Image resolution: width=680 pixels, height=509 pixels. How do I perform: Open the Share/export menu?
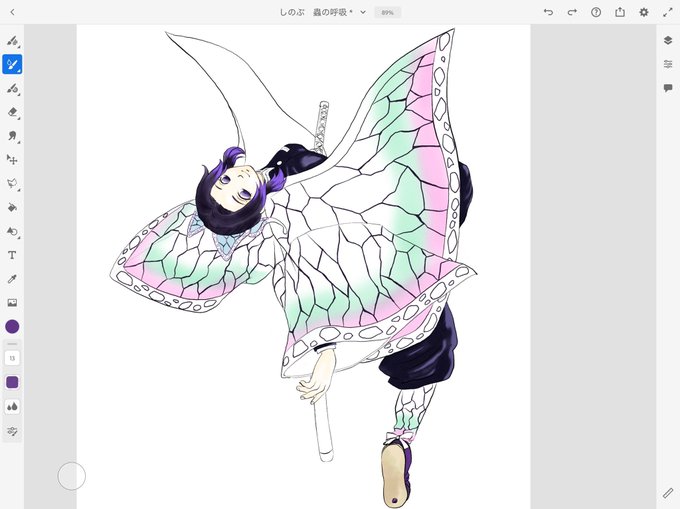620,12
